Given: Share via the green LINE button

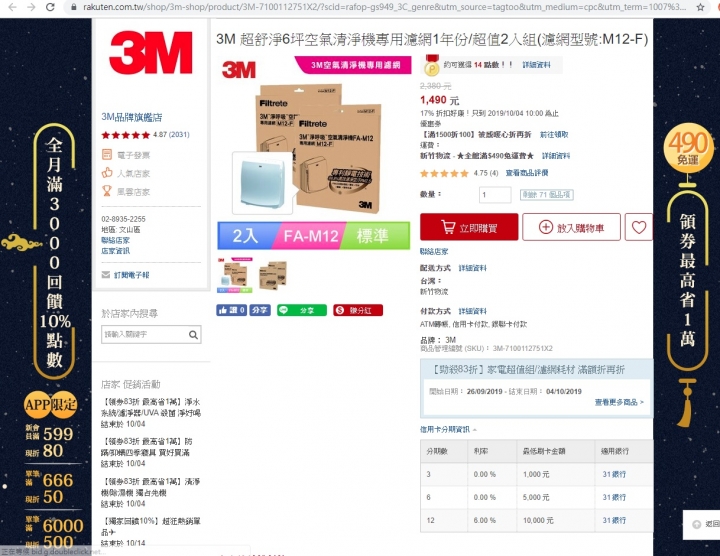Looking at the screenshot, I should coord(302,310).
